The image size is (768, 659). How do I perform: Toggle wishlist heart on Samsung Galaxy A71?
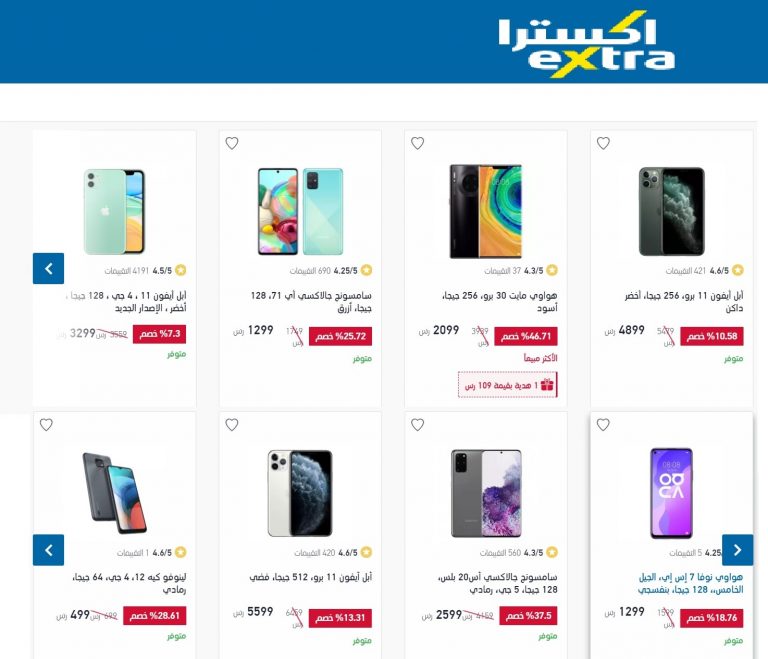232,143
